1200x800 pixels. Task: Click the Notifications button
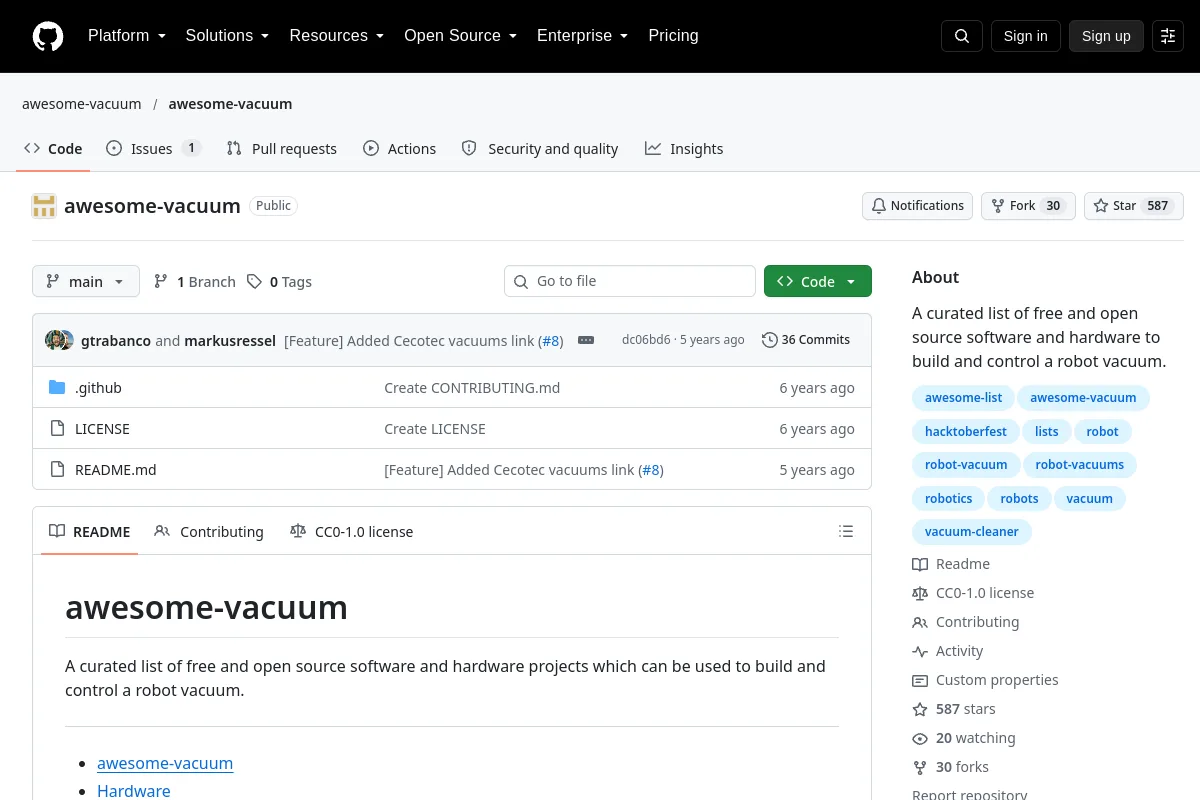coord(918,206)
